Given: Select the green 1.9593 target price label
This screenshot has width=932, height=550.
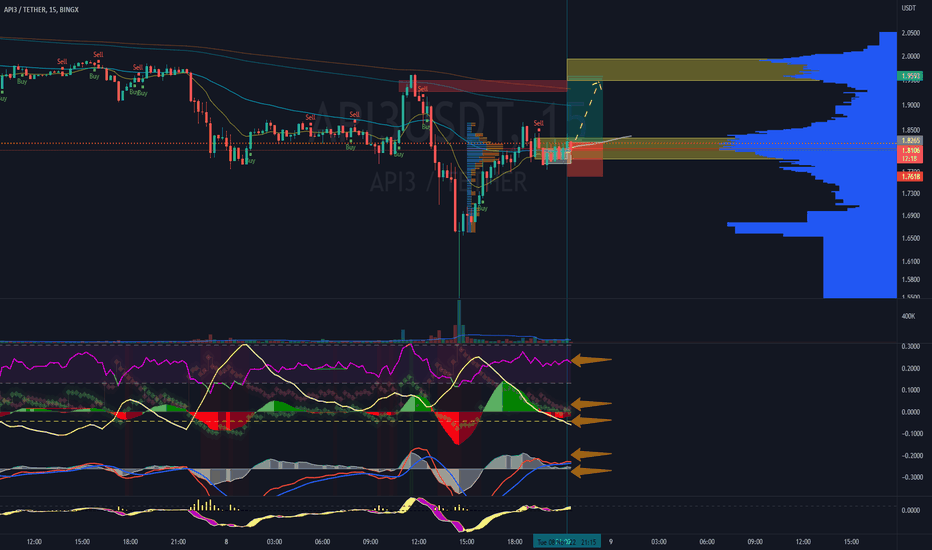Looking at the screenshot, I should pyautogui.click(x=909, y=76).
